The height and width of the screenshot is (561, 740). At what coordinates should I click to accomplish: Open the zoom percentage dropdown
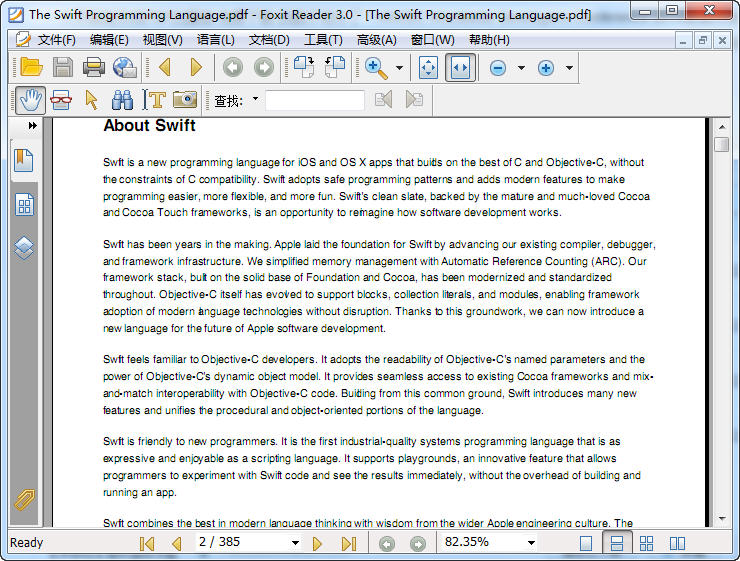[x=531, y=543]
